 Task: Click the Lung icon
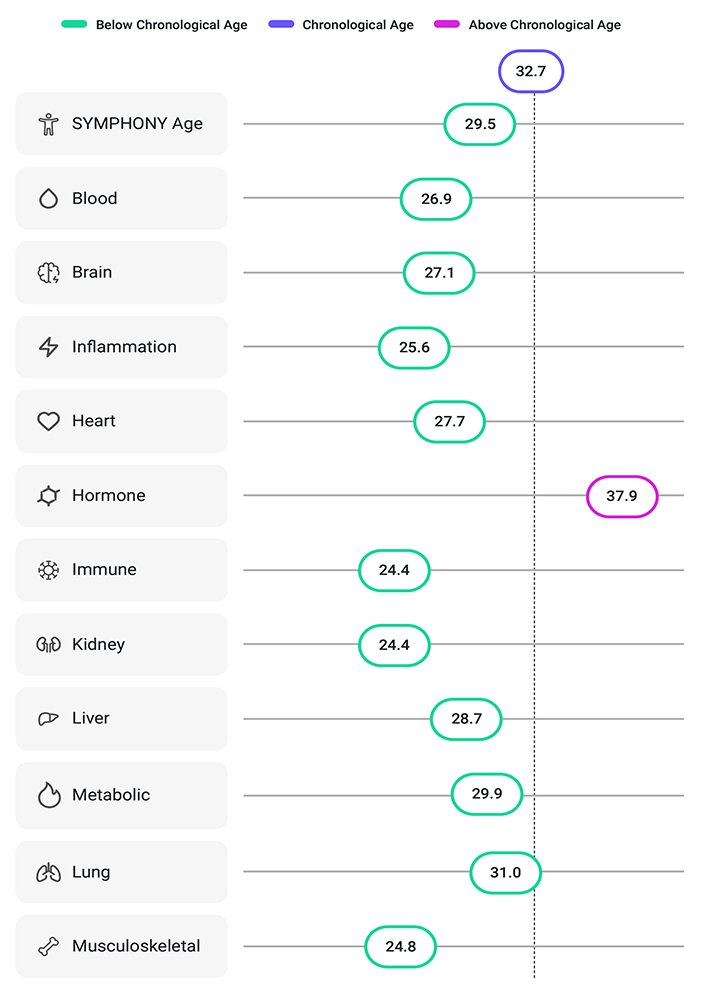48,872
